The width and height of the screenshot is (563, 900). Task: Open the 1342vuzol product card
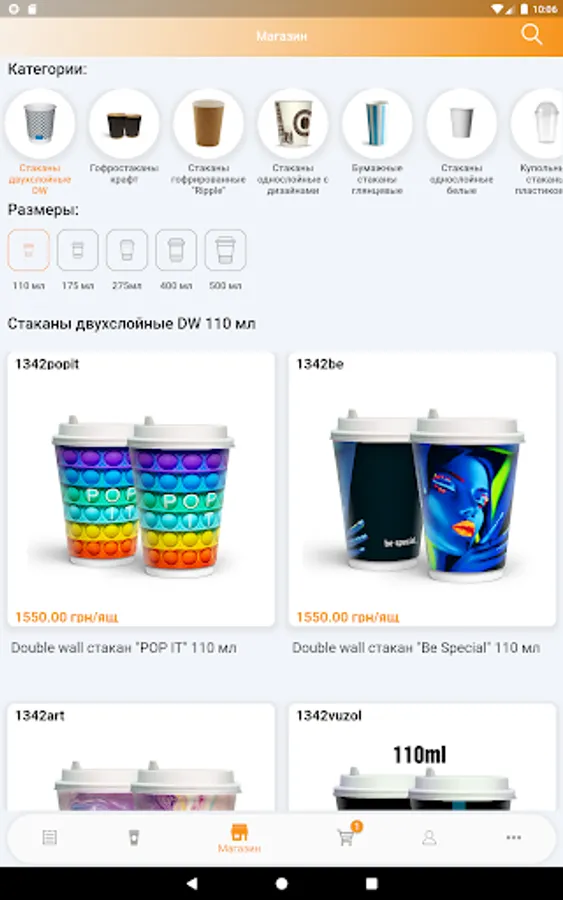pyautogui.click(x=422, y=757)
